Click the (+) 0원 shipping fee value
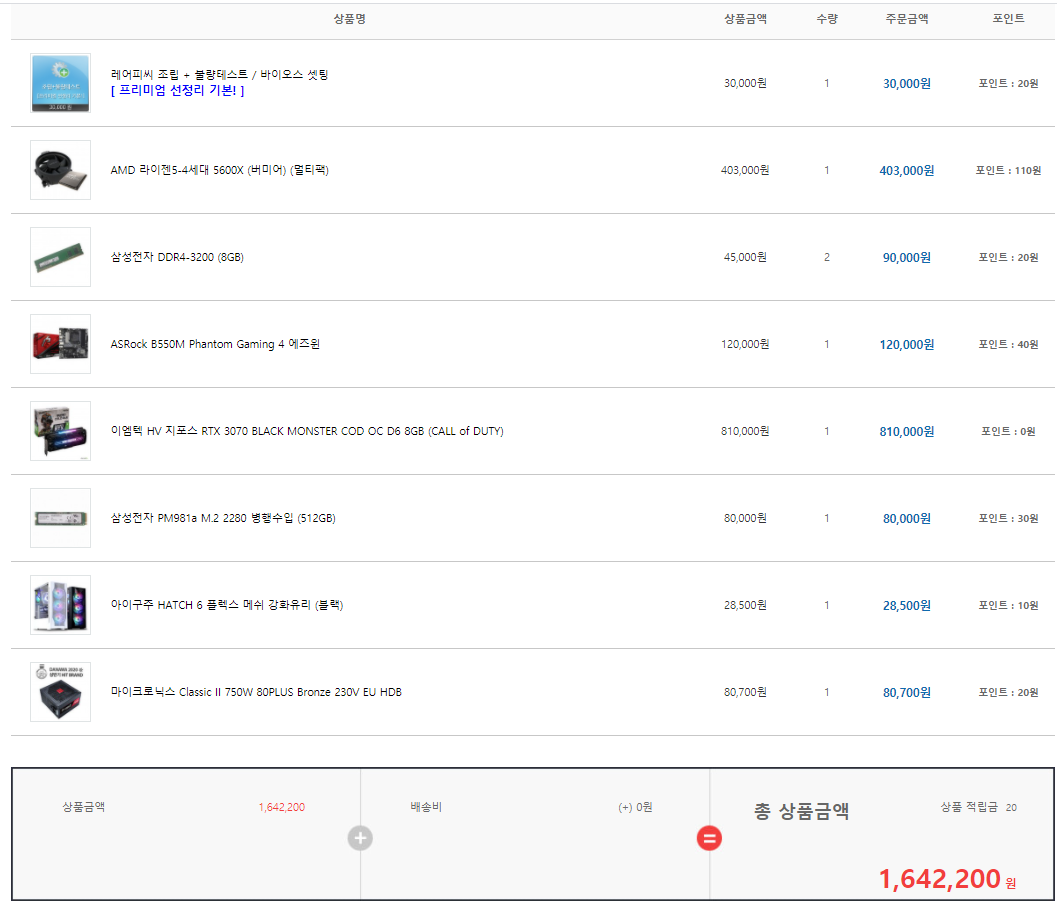The height and width of the screenshot is (905, 1057). tap(635, 807)
